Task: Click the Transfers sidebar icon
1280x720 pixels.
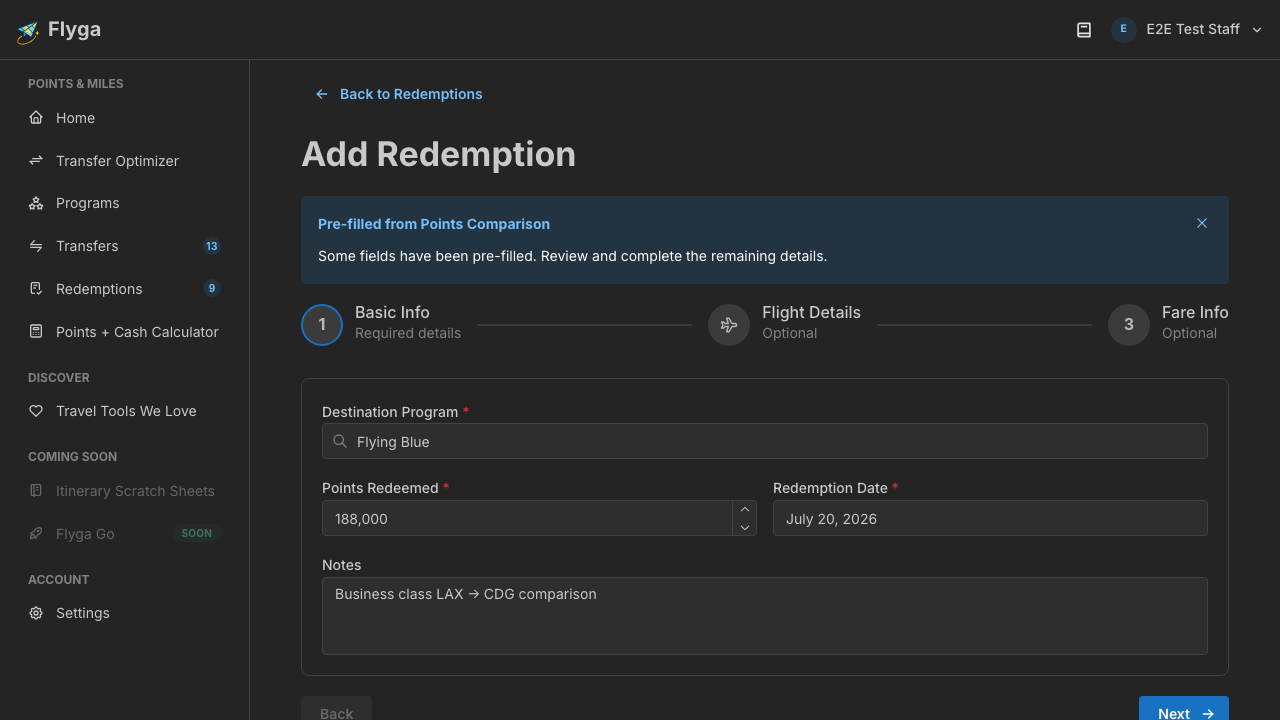Action: click(x=36, y=246)
